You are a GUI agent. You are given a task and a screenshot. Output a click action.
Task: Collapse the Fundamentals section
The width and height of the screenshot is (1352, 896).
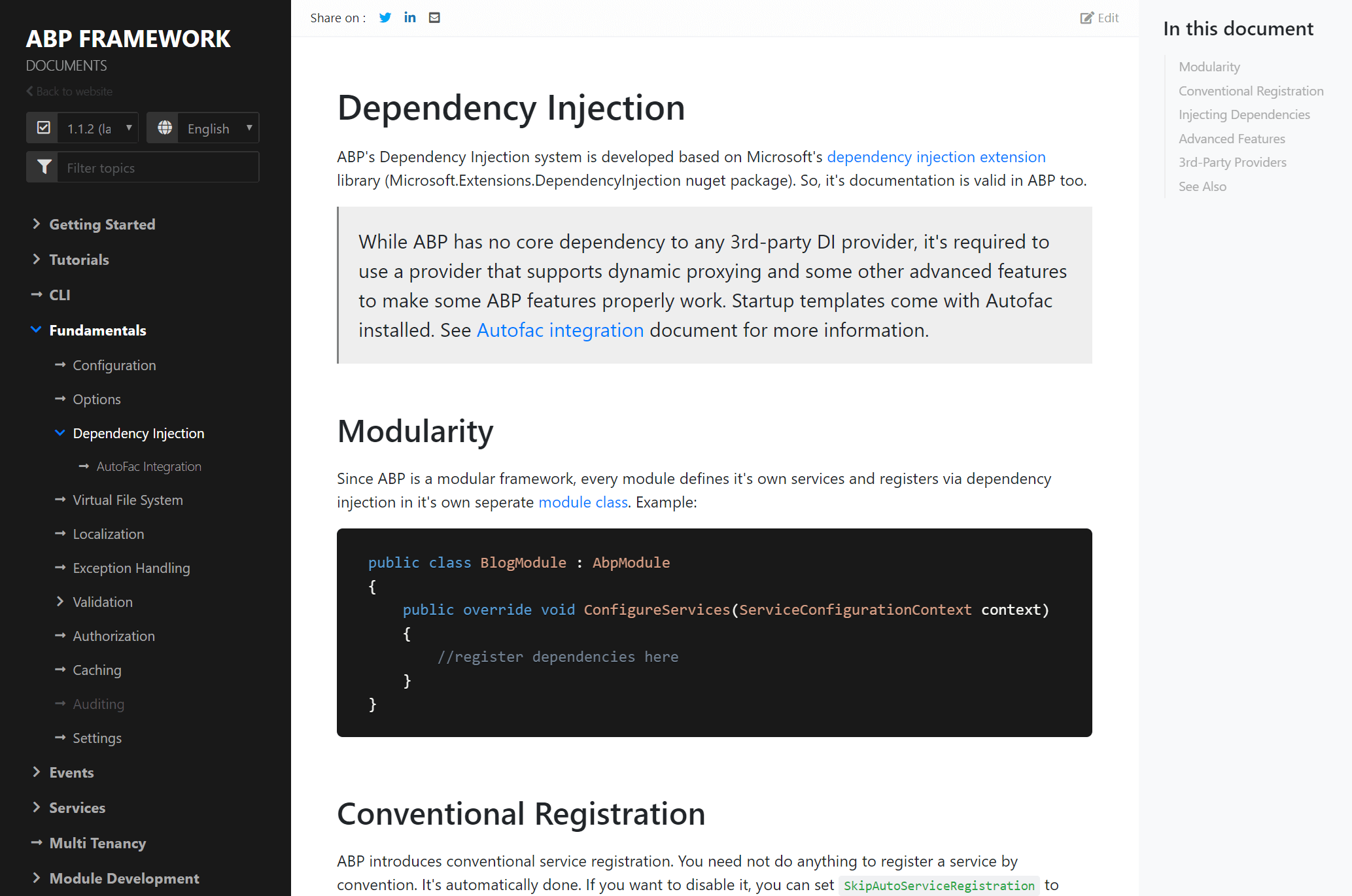(37, 329)
